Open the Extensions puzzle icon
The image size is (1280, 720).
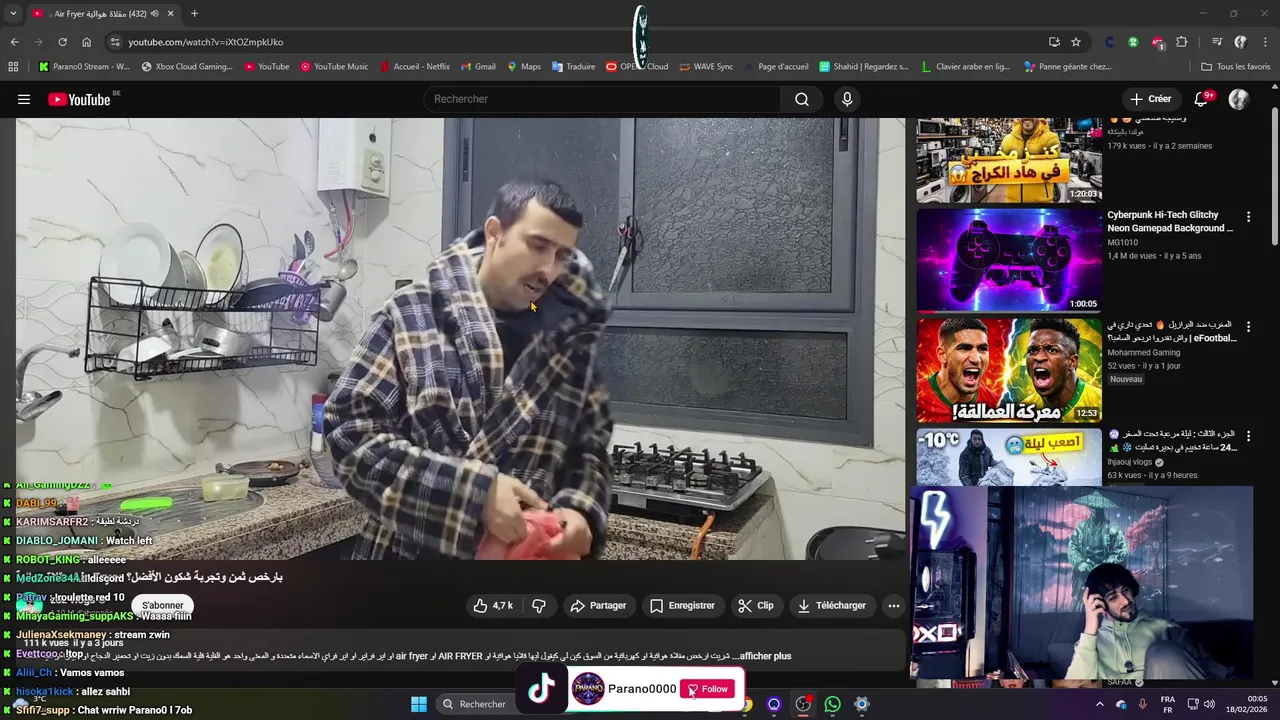[1181, 42]
